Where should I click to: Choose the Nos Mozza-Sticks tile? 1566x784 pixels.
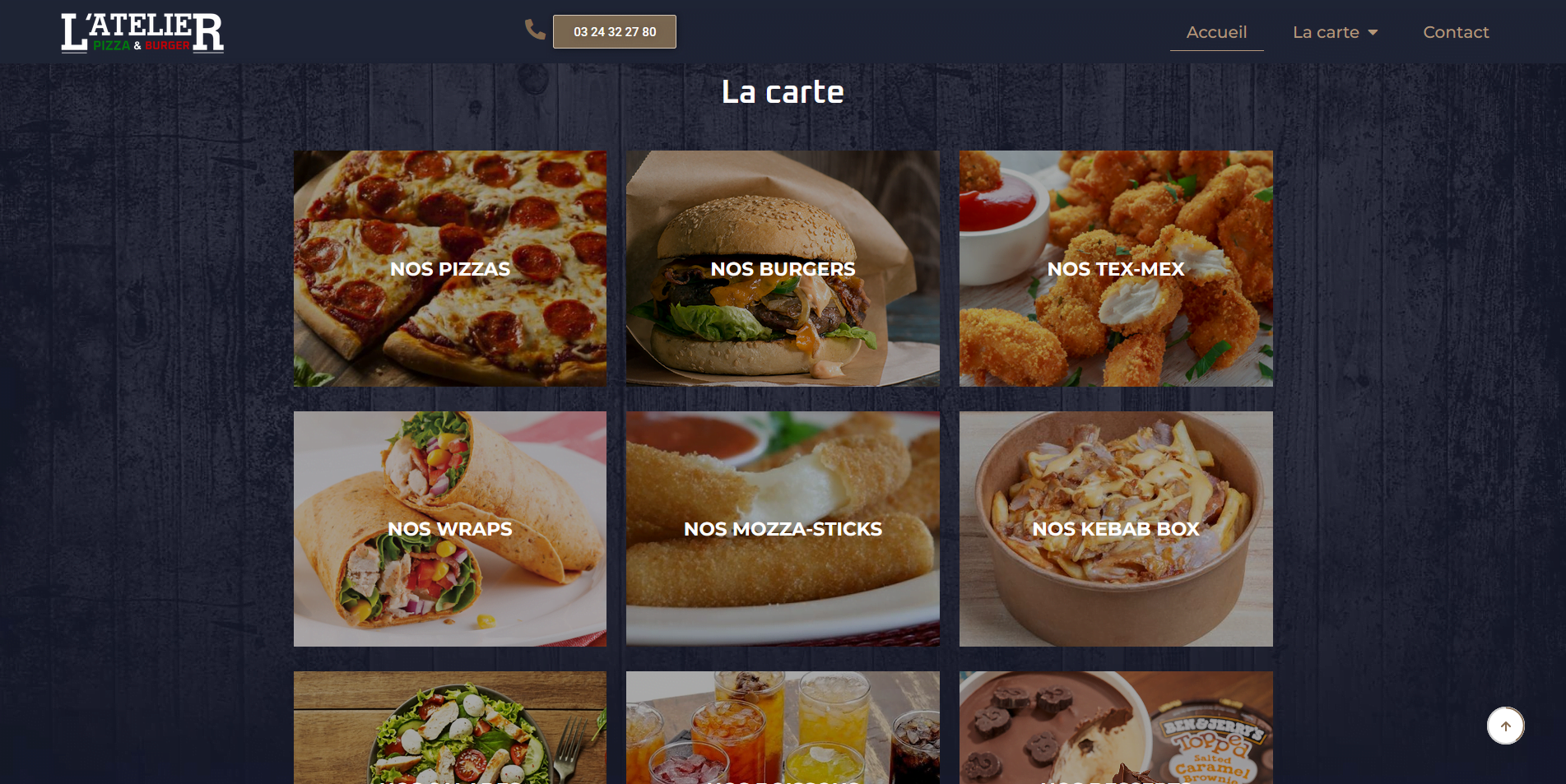(x=783, y=529)
